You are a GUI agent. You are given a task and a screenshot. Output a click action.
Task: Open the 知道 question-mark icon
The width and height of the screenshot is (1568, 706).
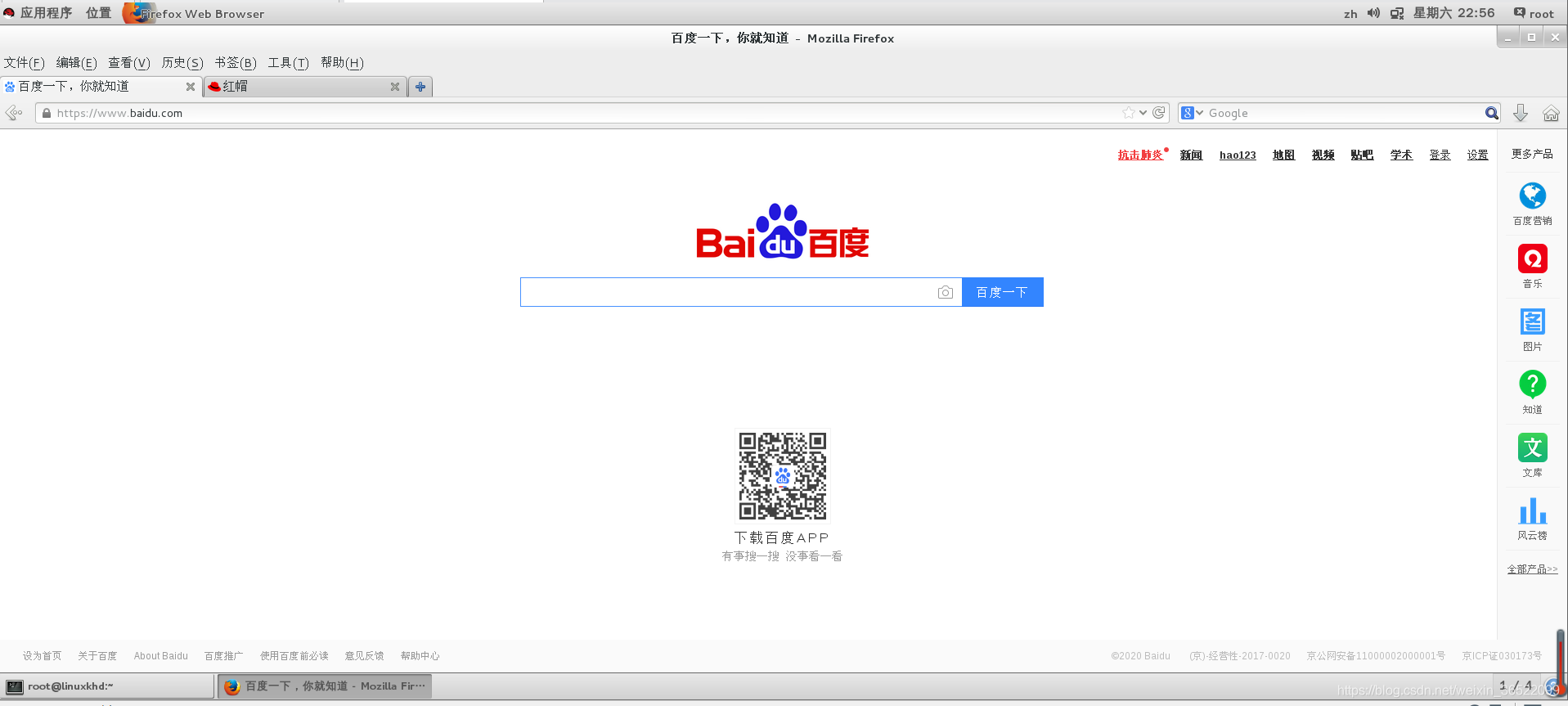[1533, 384]
